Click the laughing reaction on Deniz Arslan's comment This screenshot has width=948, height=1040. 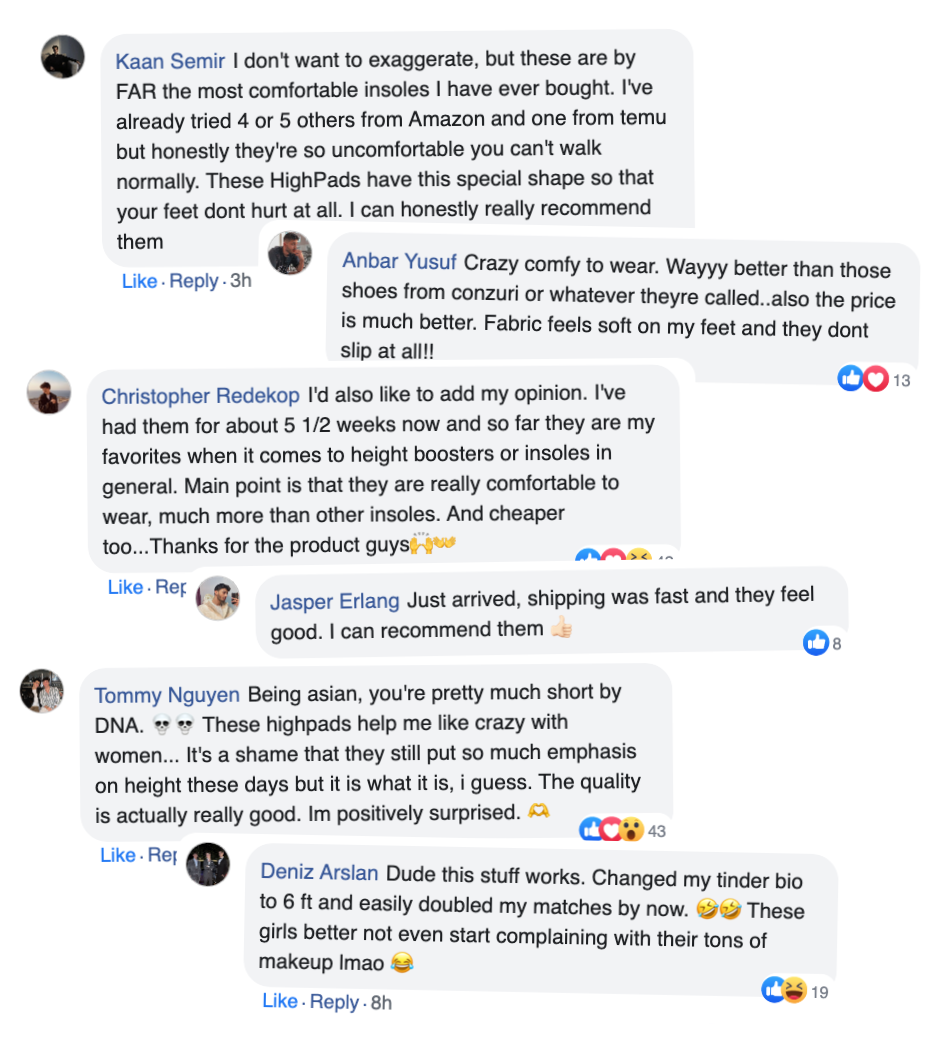(795, 991)
